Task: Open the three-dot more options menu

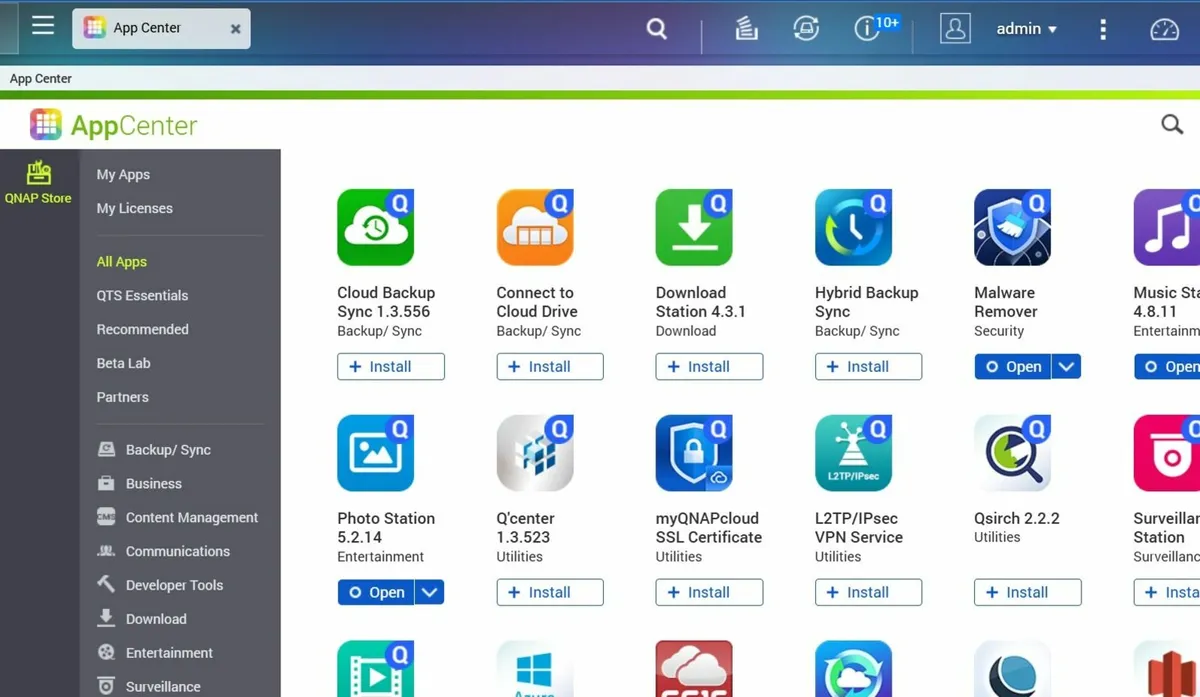Action: coord(1103,29)
